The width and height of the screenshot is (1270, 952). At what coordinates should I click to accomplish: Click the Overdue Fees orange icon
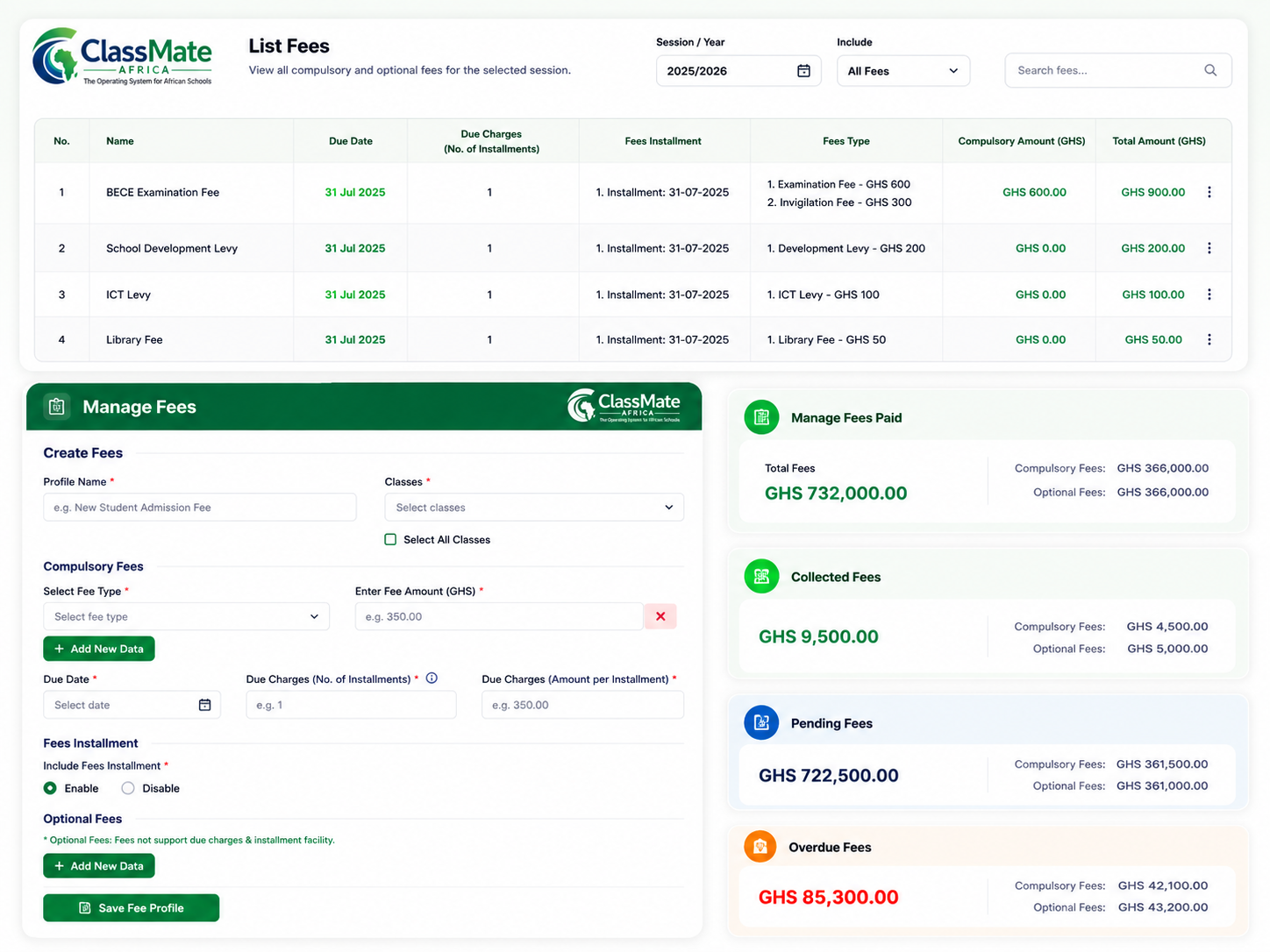tap(760, 847)
